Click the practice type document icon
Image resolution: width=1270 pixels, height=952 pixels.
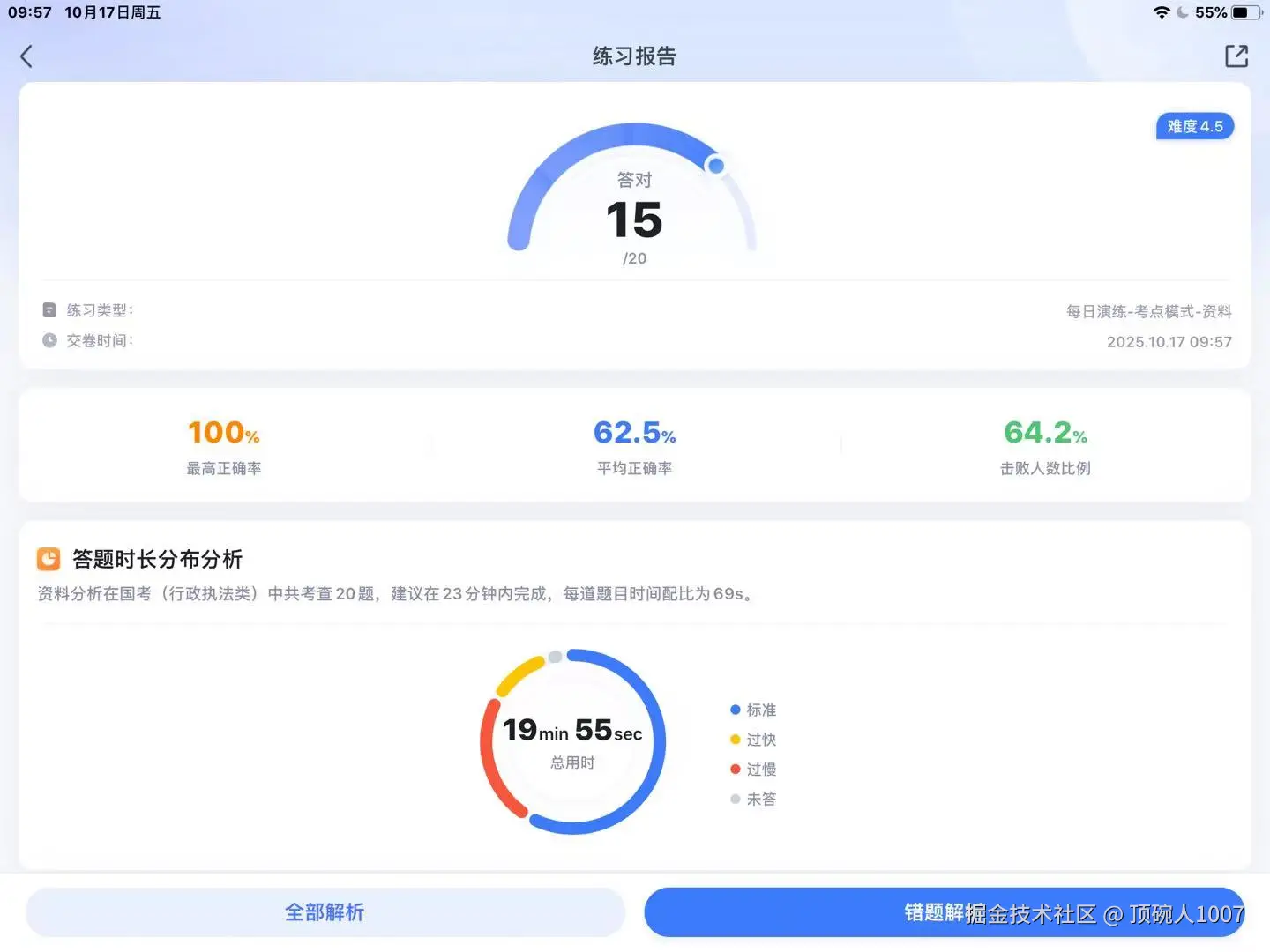[x=49, y=309]
